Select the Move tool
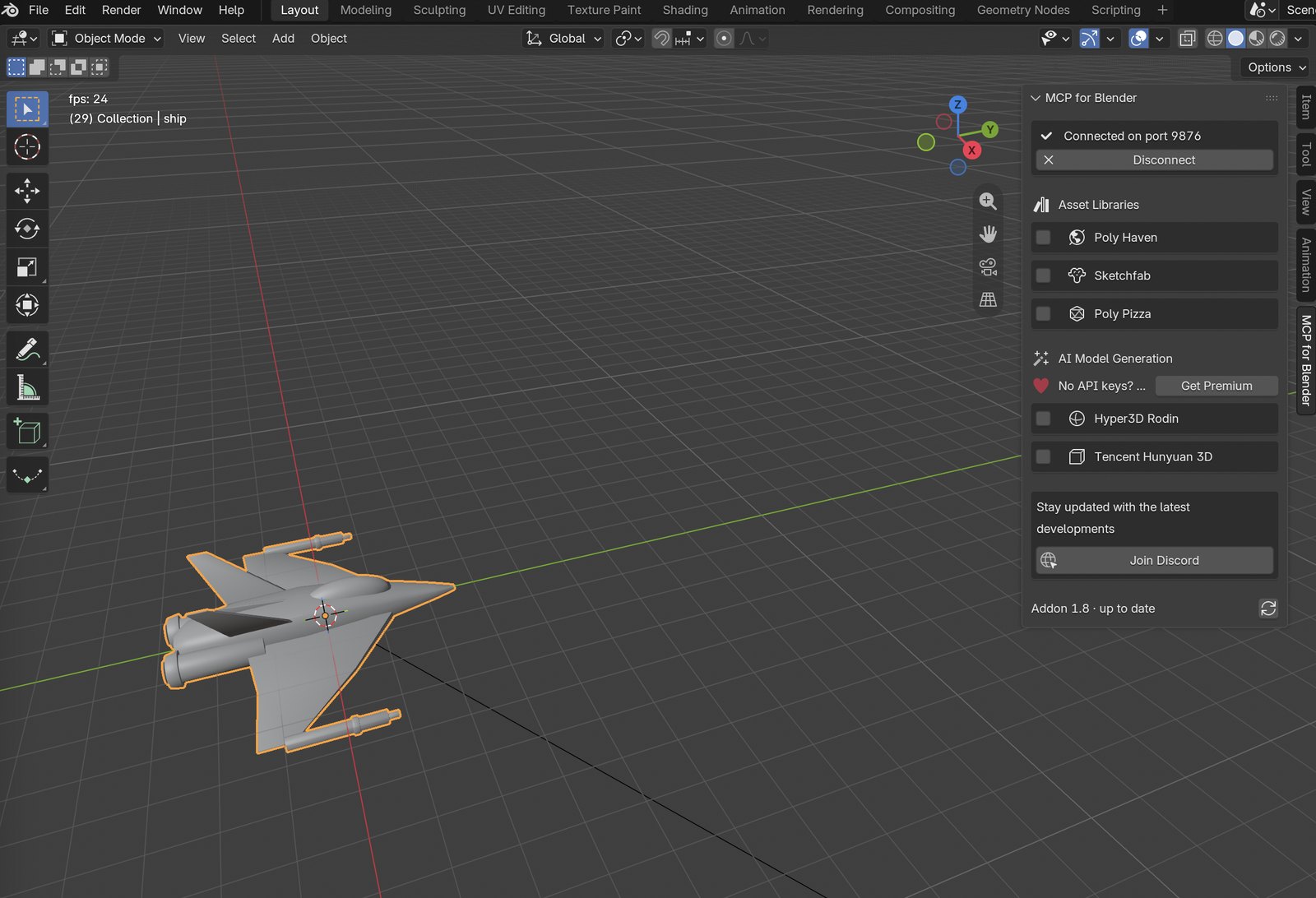This screenshot has width=1316, height=898. tap(27, 191)
